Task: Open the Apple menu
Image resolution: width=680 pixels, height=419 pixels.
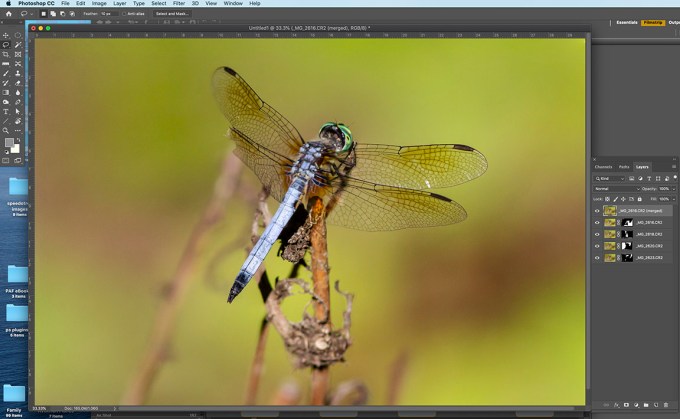Action: click(x=8, y=3)
